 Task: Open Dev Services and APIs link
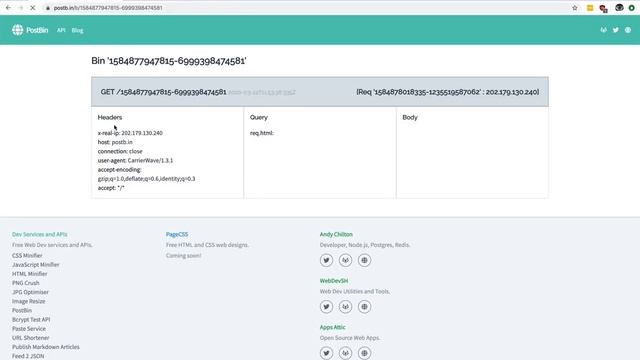click(40, 234)
